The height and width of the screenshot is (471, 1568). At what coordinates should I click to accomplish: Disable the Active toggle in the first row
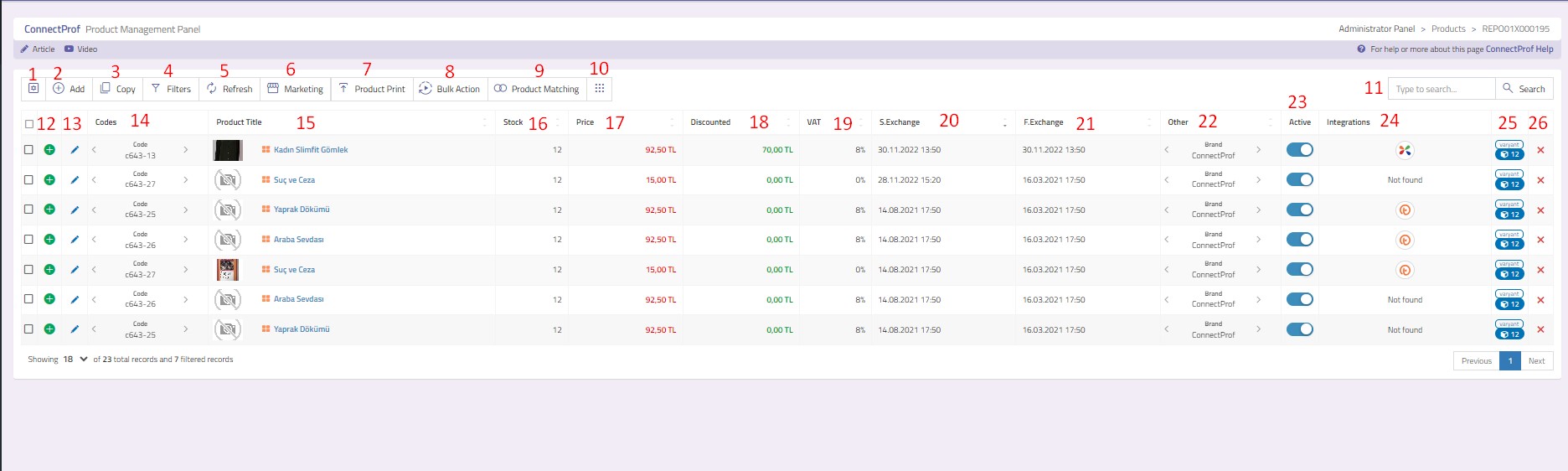click(1299, 150)
